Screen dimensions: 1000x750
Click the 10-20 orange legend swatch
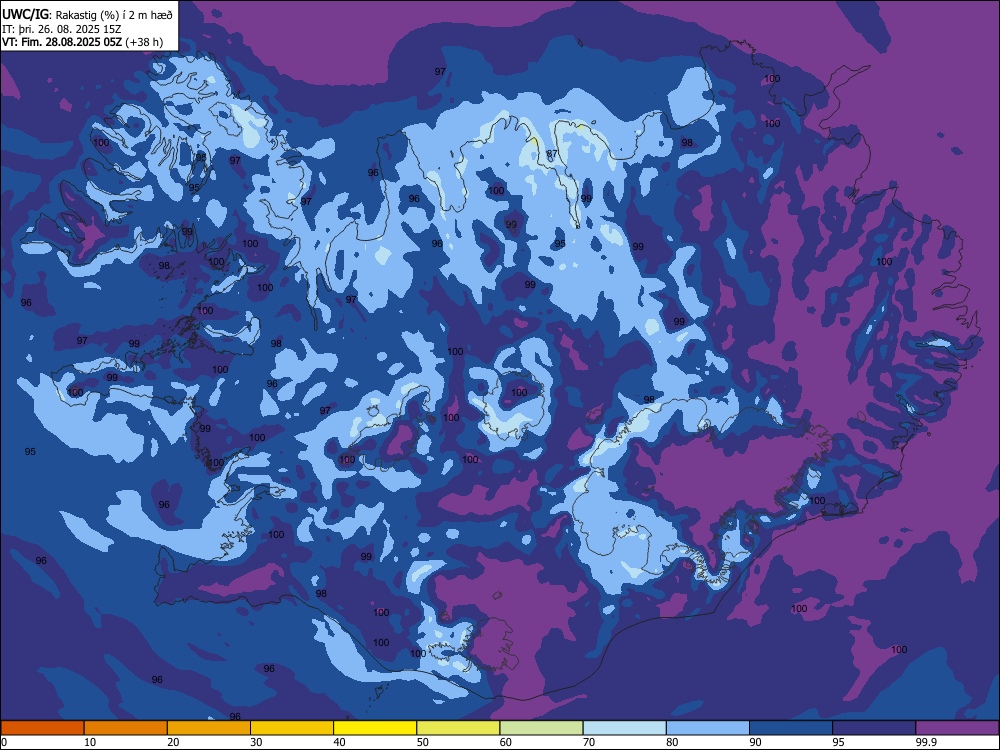coord(126,728)
